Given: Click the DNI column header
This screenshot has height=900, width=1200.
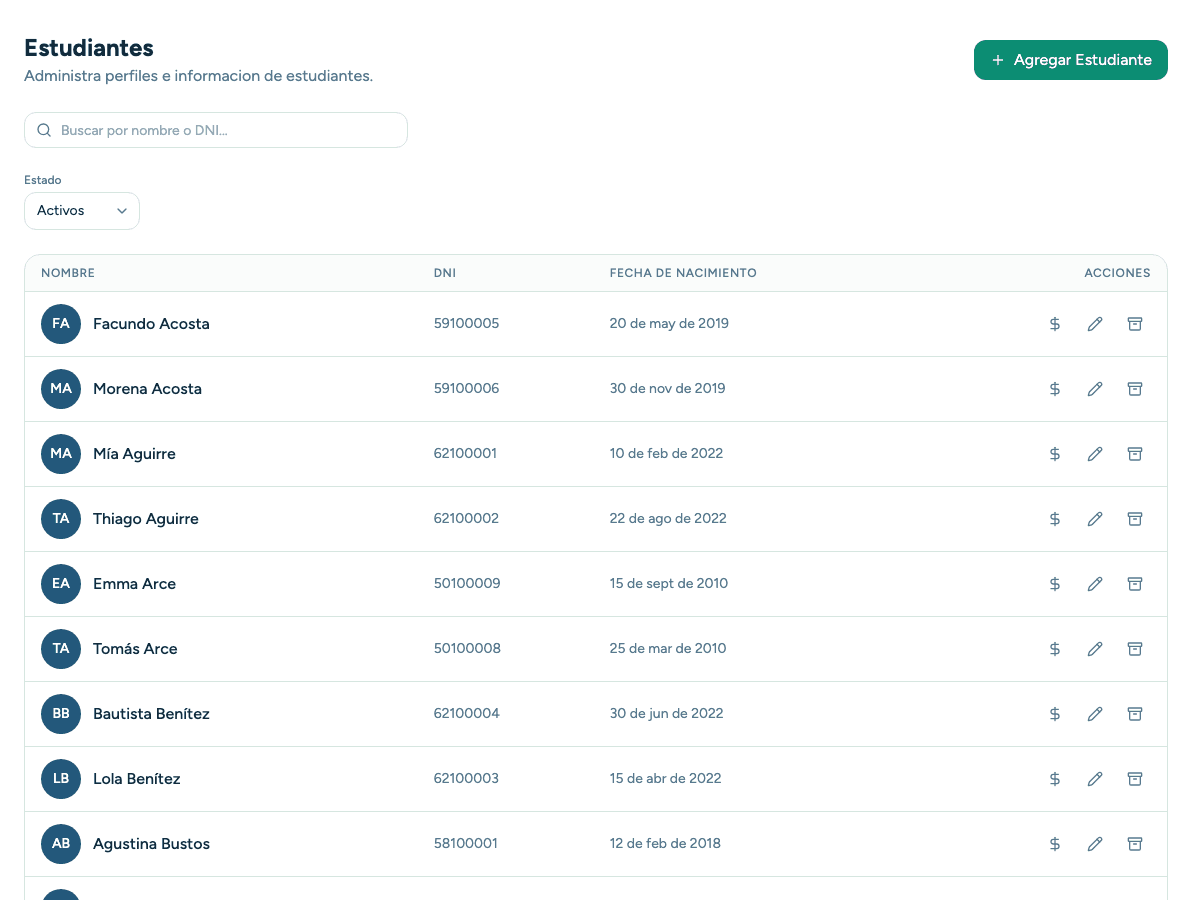Looking at the screenshot, I should [x=445, y=273].
